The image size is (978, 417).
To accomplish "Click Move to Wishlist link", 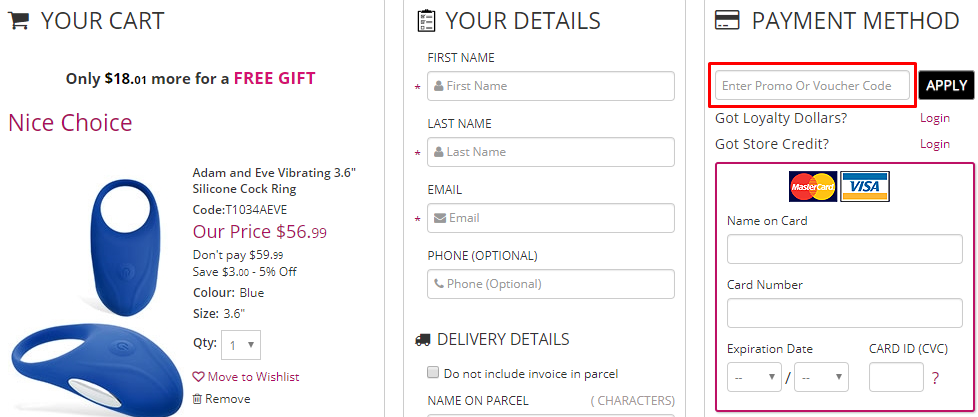I will click(246, 377).
